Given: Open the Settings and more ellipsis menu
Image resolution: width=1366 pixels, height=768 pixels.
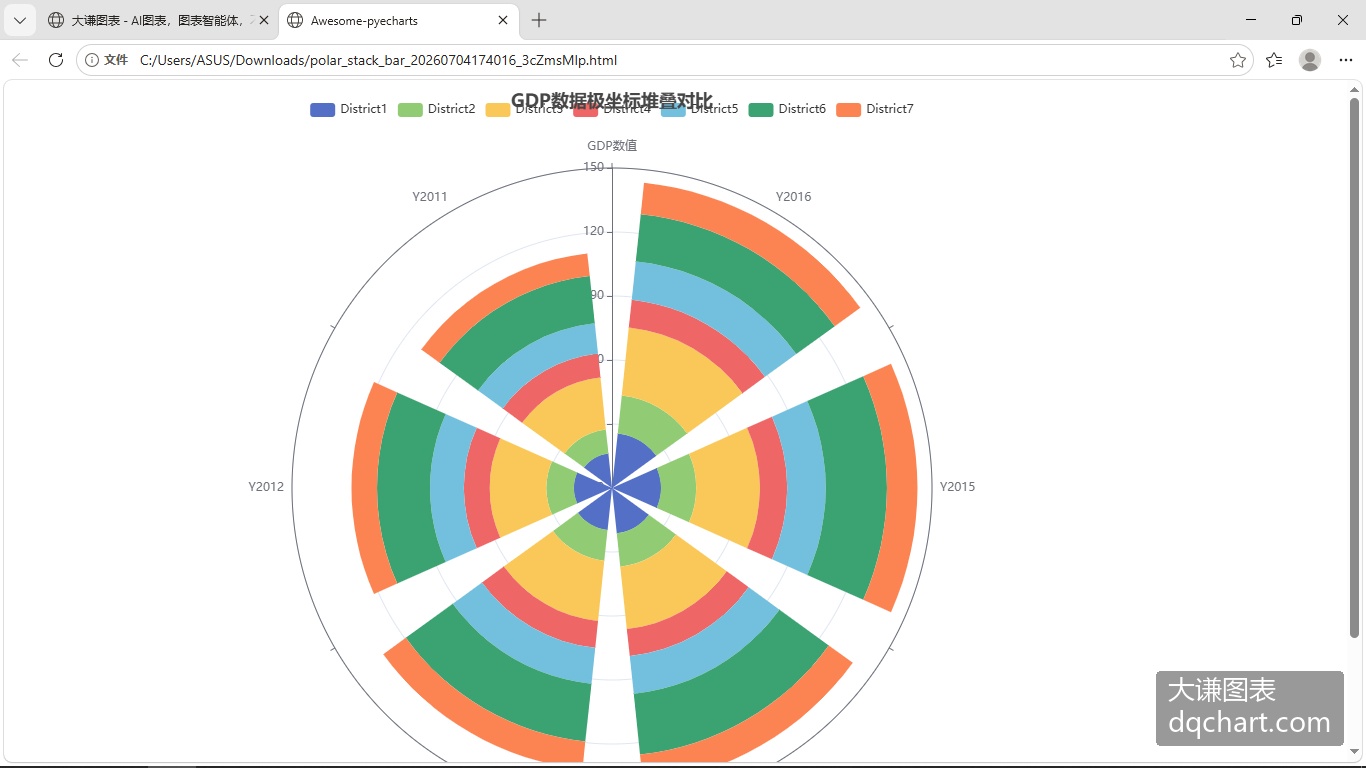Looking at the screenshot, I should click(x=1345, y=60).
